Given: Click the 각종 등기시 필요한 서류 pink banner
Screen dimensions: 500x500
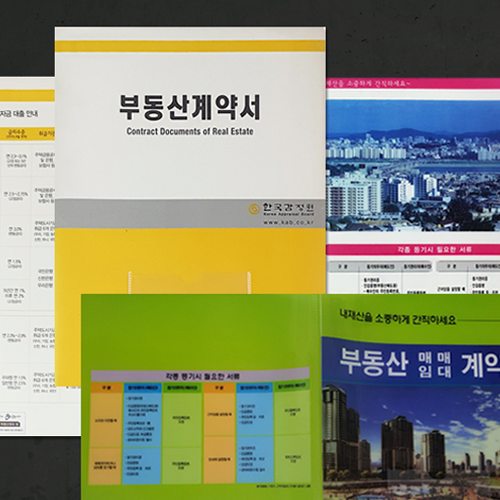Looking at the screenshot, I should click(x=413, y=249).
